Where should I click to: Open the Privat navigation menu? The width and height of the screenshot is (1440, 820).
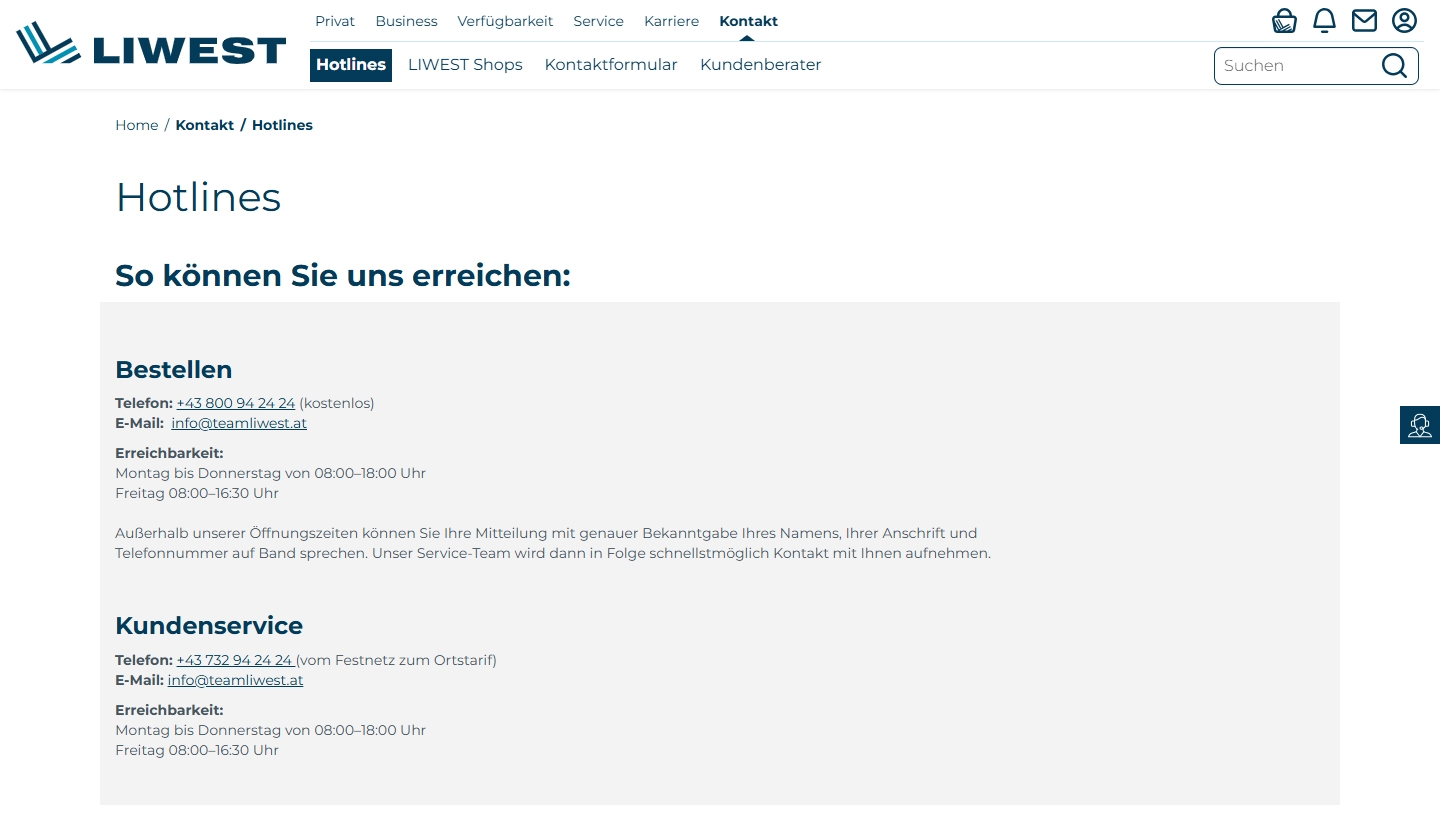[x=334, y=21]
